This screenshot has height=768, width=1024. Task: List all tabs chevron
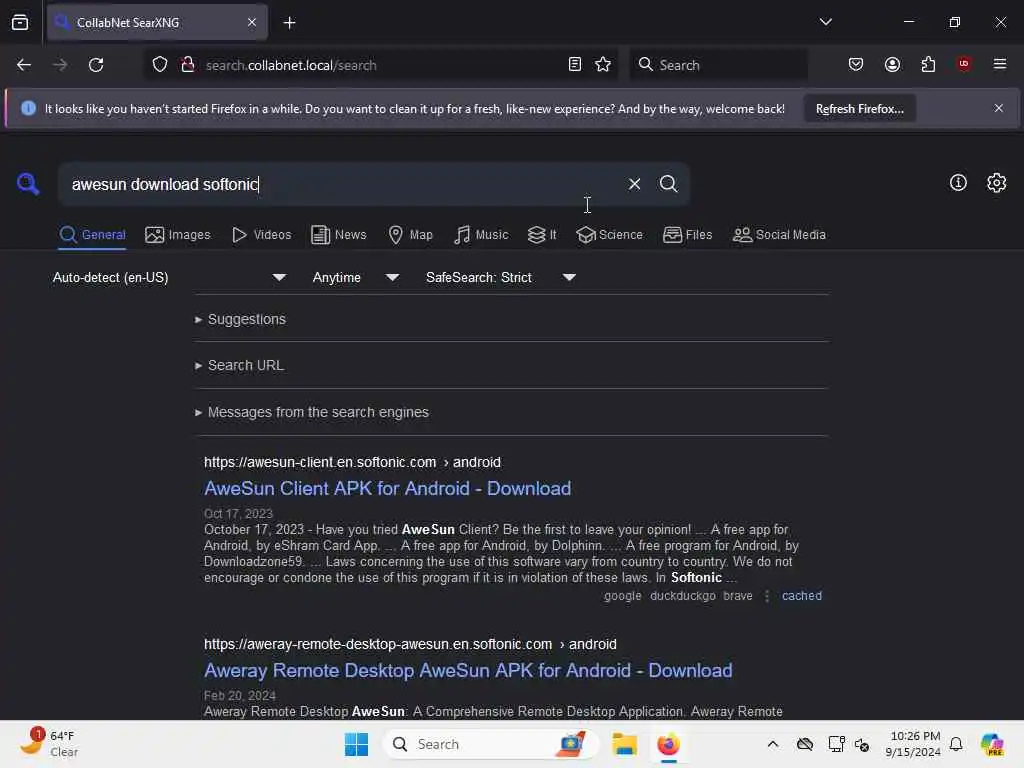tap(825, 22)
